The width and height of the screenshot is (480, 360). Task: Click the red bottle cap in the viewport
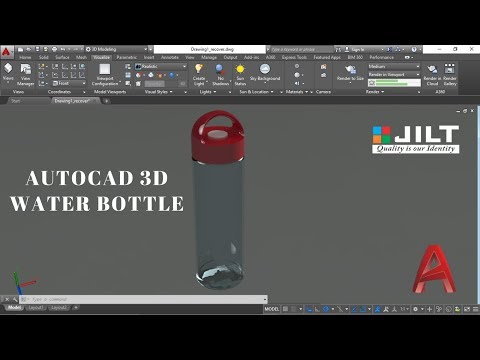coord(218,137)
